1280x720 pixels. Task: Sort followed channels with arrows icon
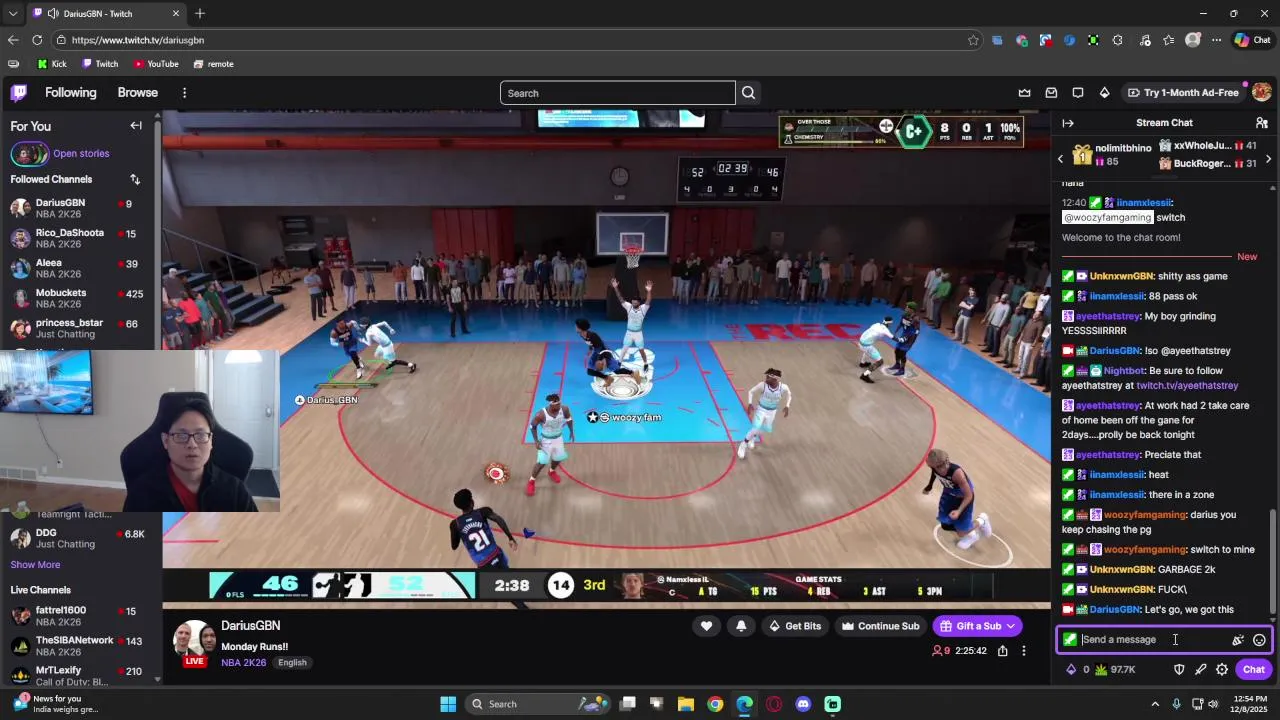[135, 179]
